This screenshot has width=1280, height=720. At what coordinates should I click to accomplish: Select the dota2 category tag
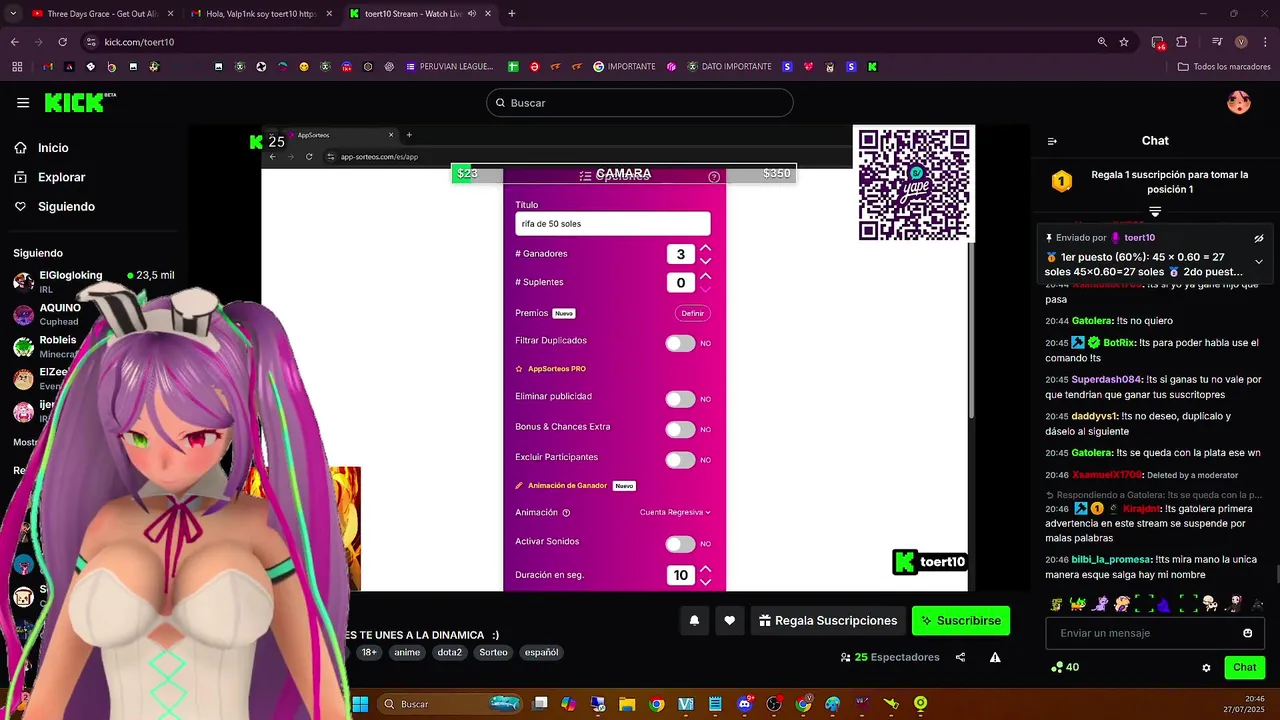(x=449, y=652)
